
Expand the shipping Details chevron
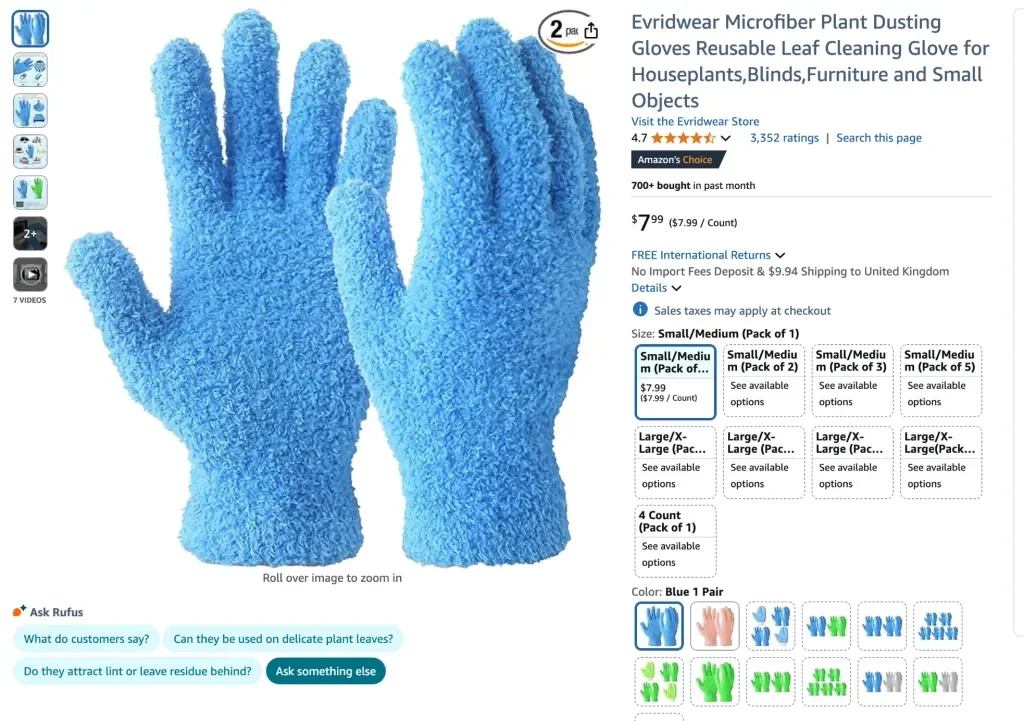[677, 288]
